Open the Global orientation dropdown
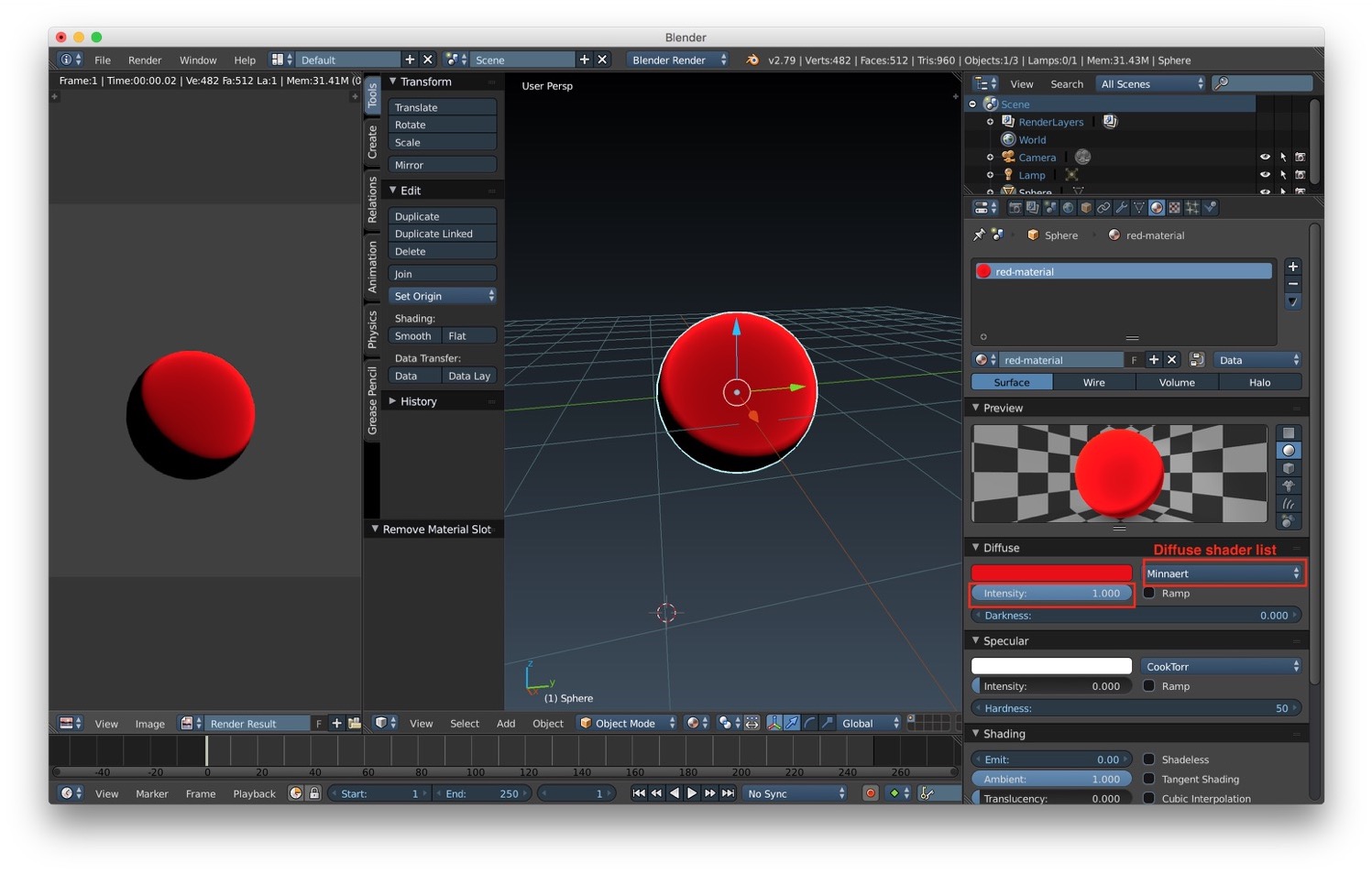 coord(870,723)
